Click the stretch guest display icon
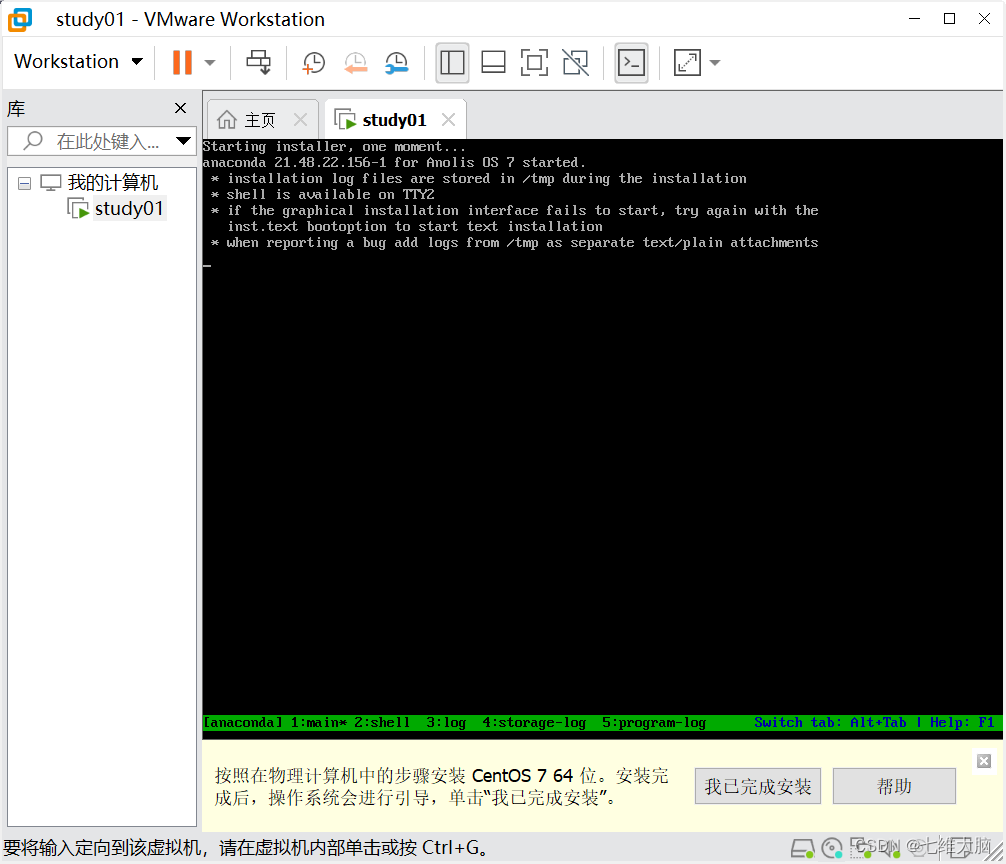The width and height of the screenshot is (1006, 864). [687, 63]
